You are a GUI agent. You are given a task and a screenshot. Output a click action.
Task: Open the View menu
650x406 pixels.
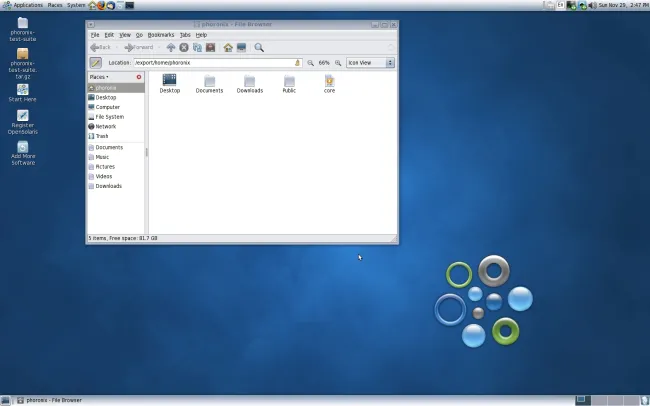[x=125, y=35]
